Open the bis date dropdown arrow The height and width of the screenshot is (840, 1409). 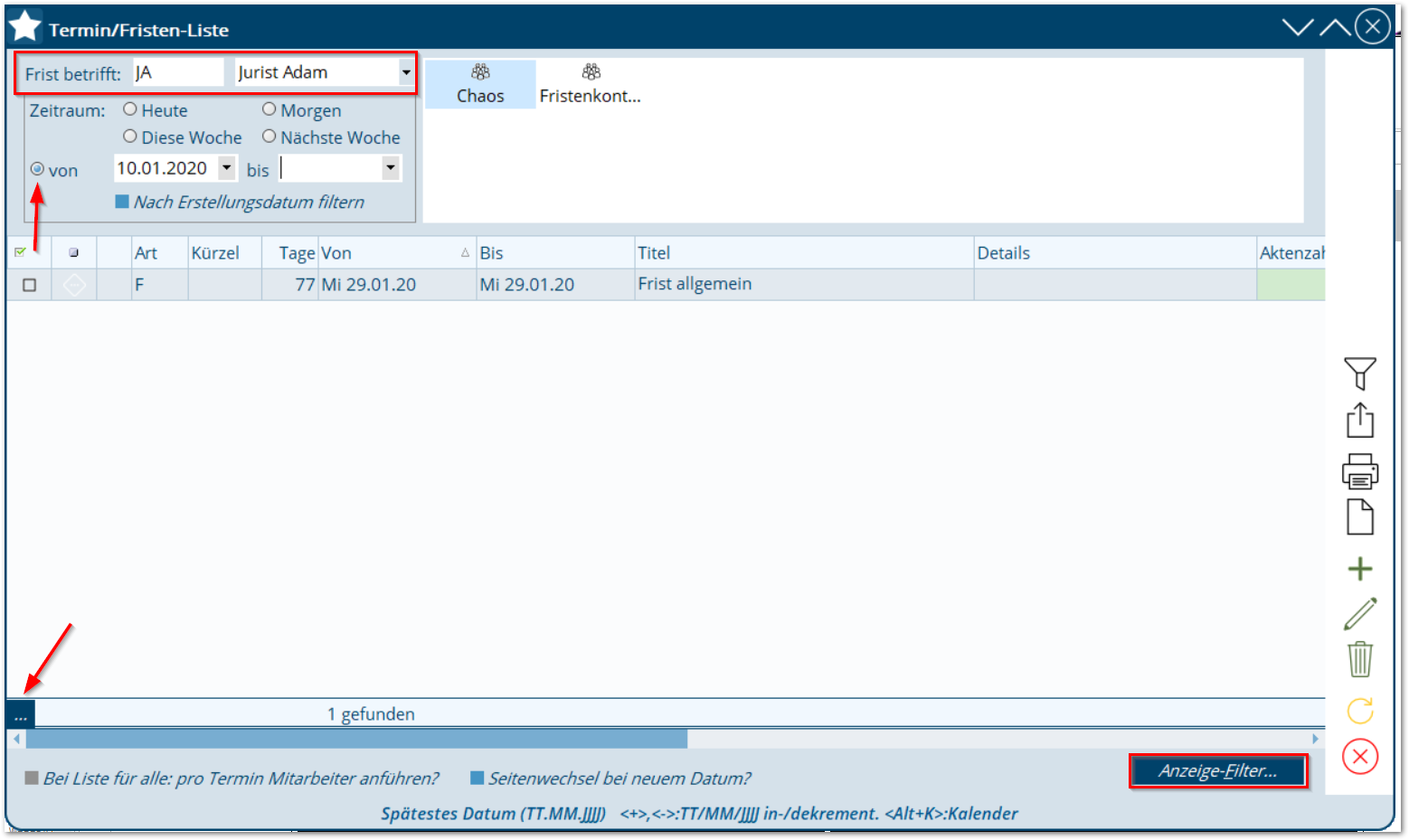391,168
